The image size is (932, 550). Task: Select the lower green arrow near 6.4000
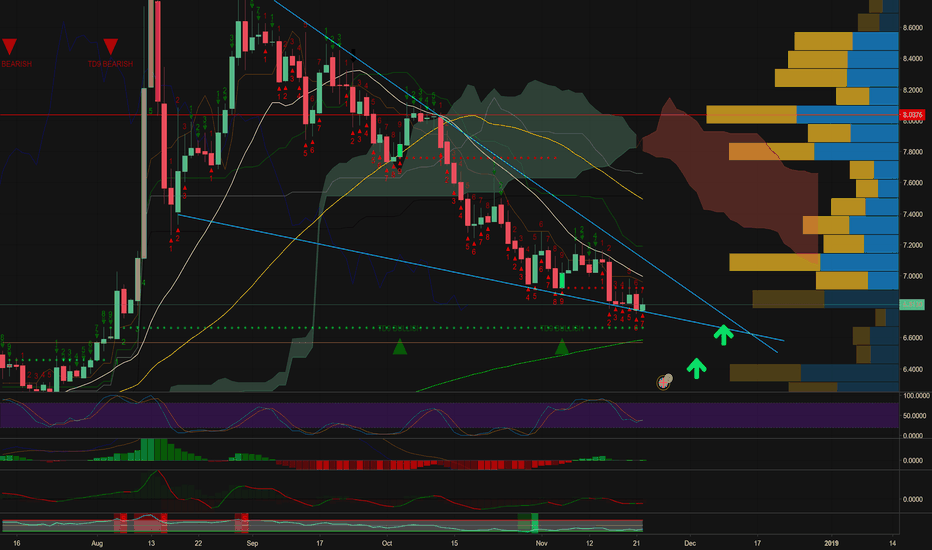pyautogui.click(x=696, y=368)
